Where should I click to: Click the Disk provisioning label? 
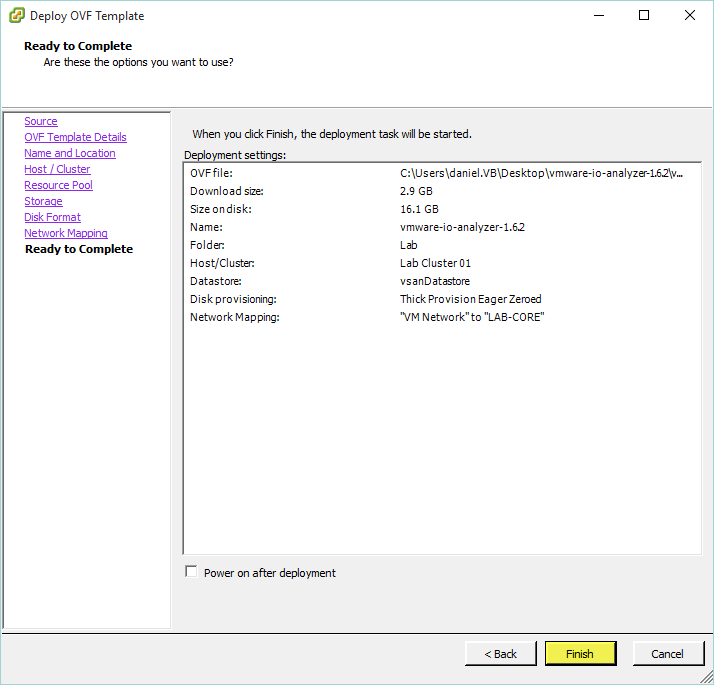pyautogui.click(x=233, y=299)
